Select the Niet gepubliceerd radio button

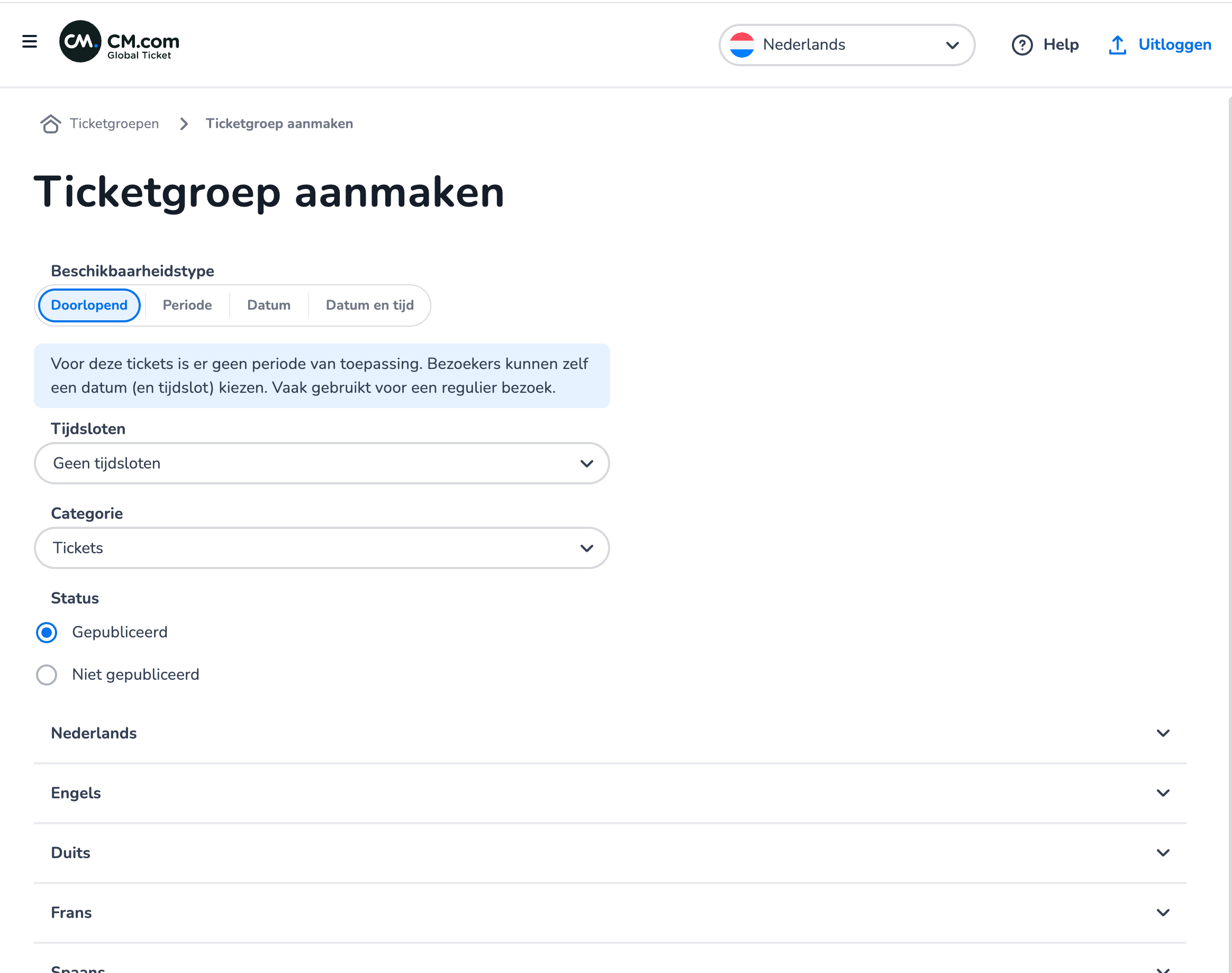click(46, 674)
